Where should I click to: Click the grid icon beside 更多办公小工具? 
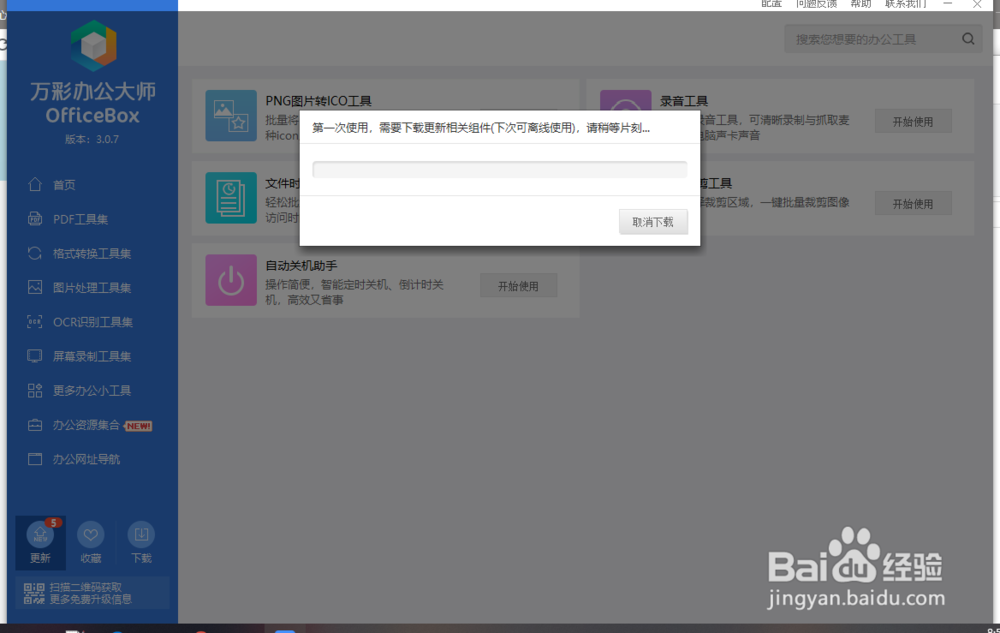[x=35, y=390]
